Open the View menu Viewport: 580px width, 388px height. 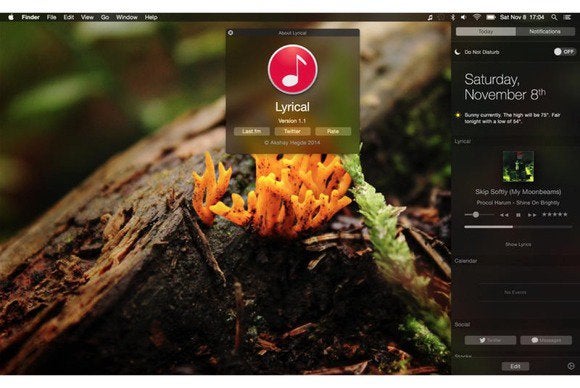(87, 17)
